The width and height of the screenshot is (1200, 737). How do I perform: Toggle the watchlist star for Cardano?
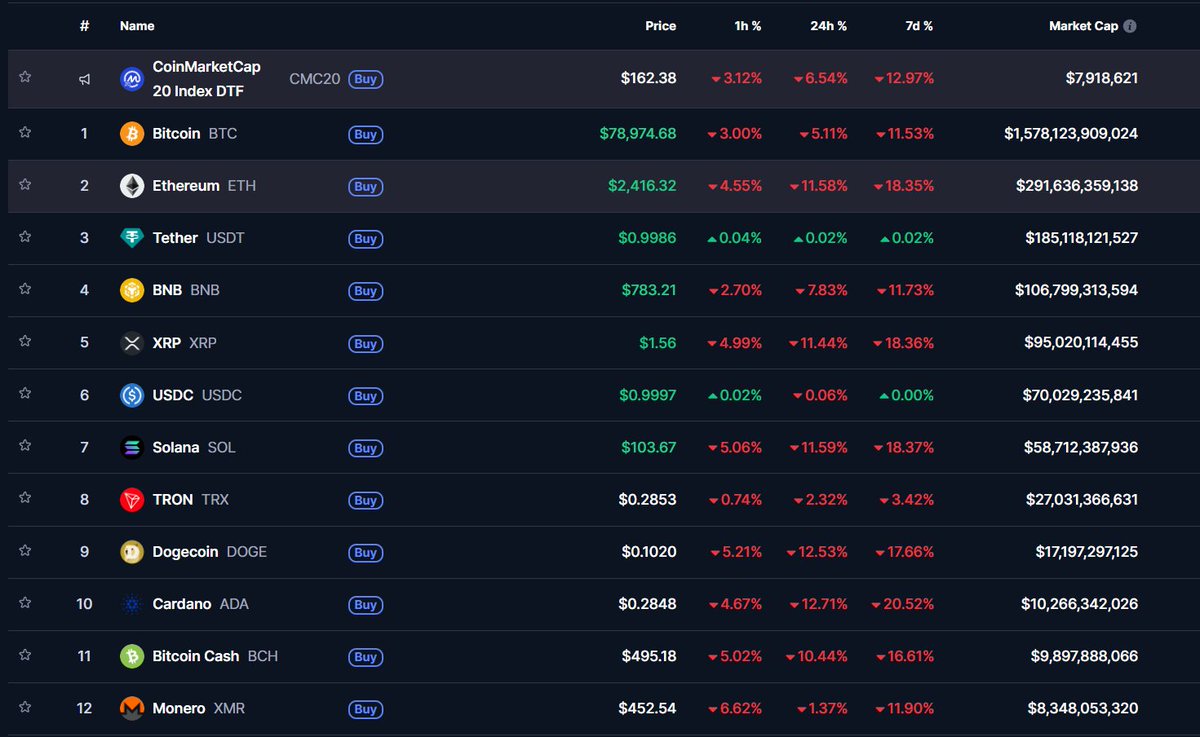[x=25, y=603]
